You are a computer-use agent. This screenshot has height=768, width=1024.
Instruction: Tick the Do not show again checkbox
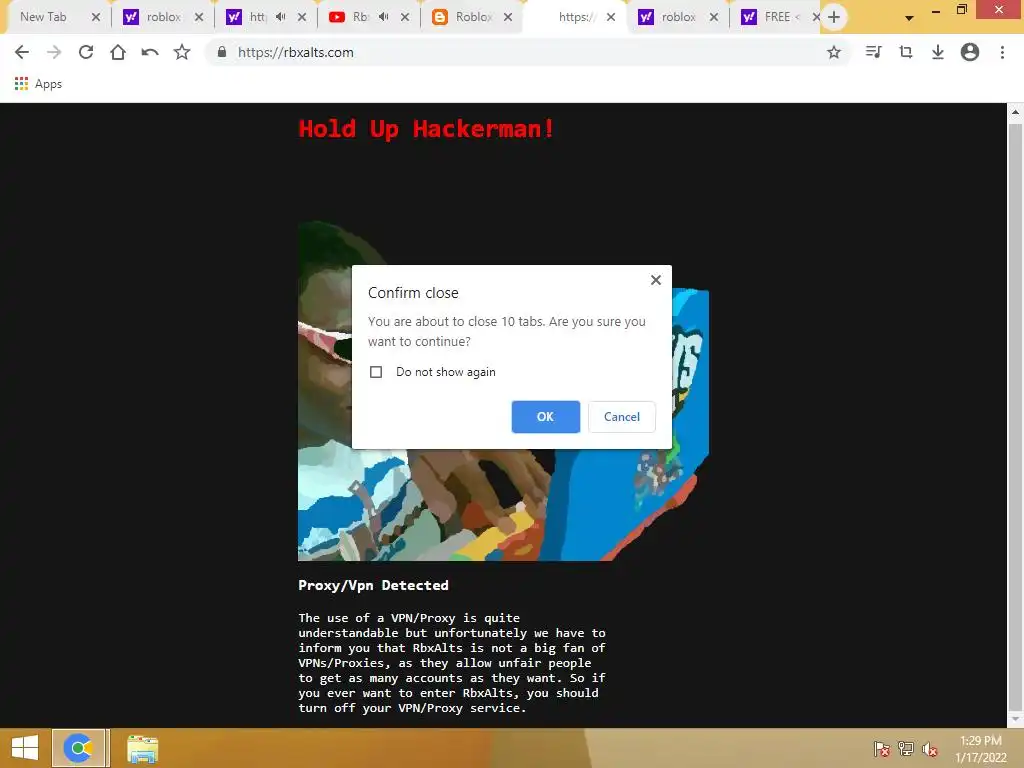376,372
